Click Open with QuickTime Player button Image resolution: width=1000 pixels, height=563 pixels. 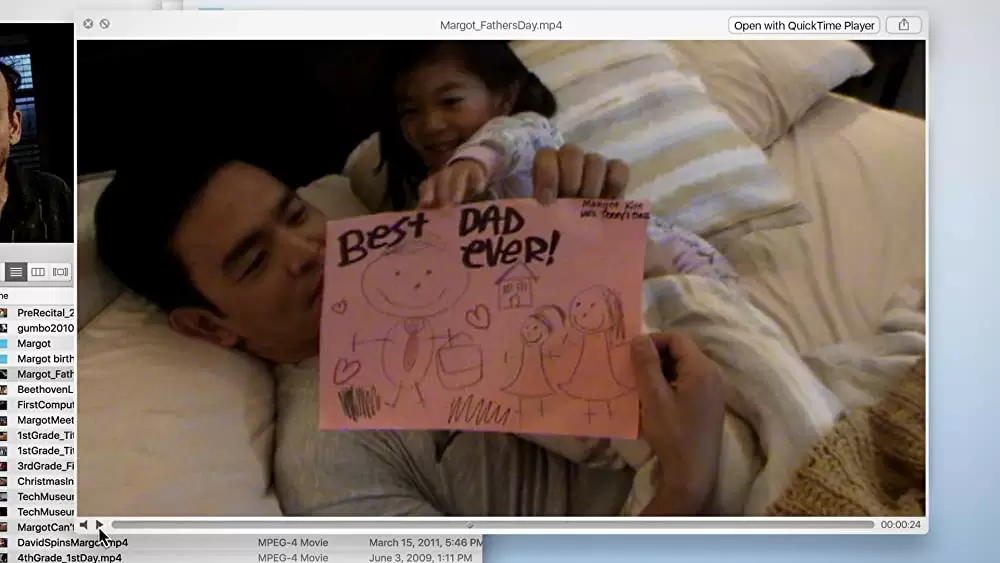coord(804,25)
